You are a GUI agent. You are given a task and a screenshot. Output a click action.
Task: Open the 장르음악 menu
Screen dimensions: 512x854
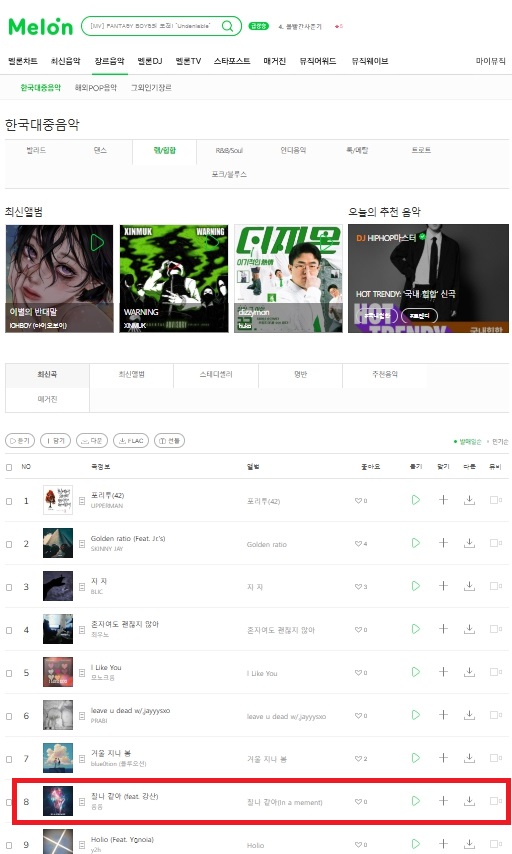pyautogui.click(x=109, y=61)
